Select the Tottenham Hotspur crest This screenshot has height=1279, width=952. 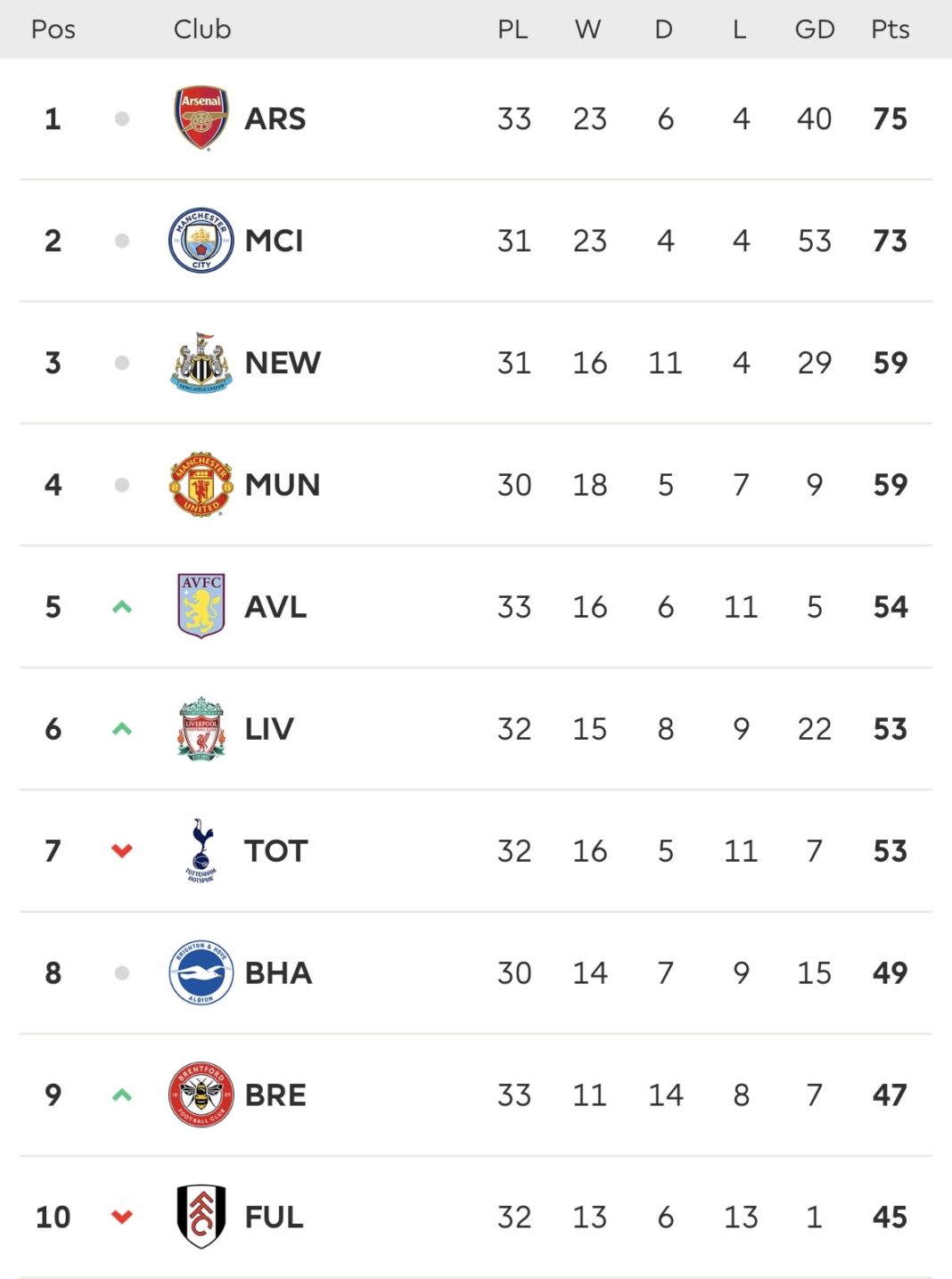pyautogui.click(x=201, y=850)
